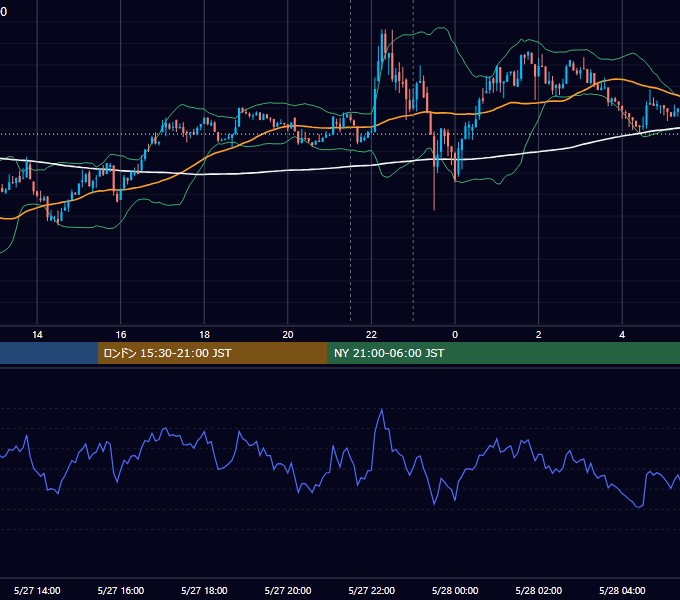Click the oscillator peak near 22:00
Viewport: 680px width, 600px height.
click(x=382, y=410)
